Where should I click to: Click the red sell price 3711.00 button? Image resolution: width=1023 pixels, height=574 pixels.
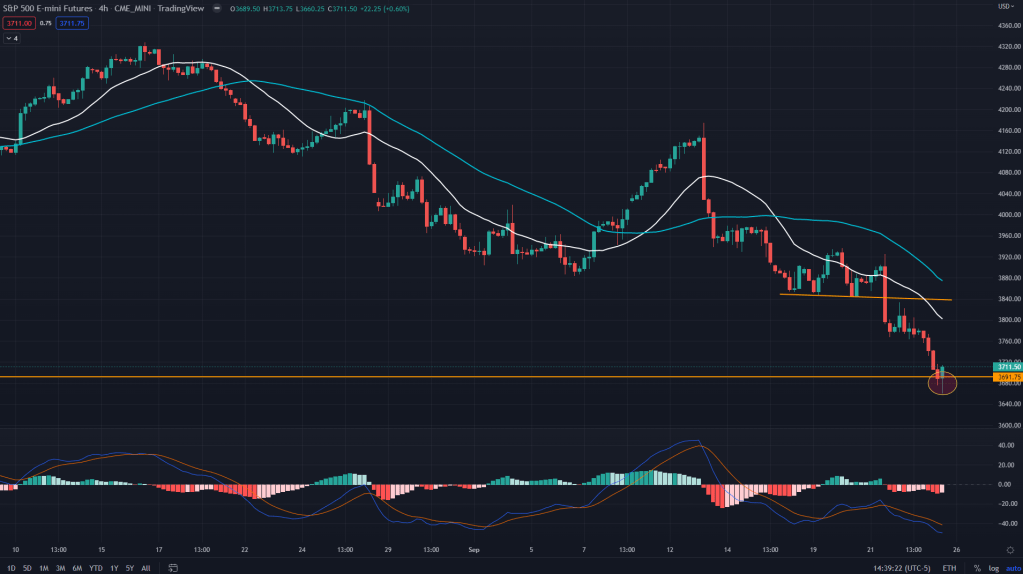(x=19, y=23)
